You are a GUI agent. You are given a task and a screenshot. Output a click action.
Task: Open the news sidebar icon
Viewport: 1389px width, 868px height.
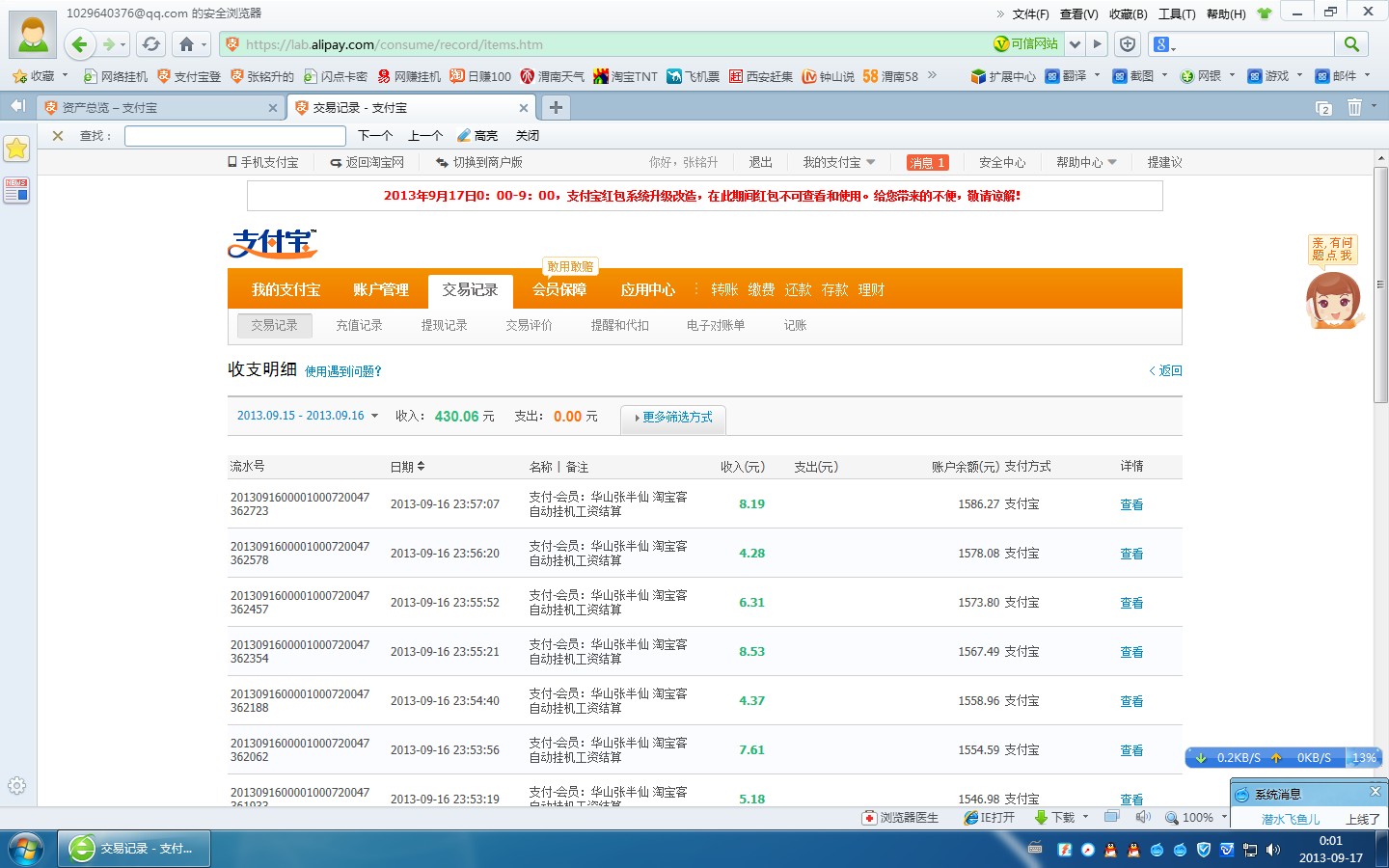coord(16,190)
